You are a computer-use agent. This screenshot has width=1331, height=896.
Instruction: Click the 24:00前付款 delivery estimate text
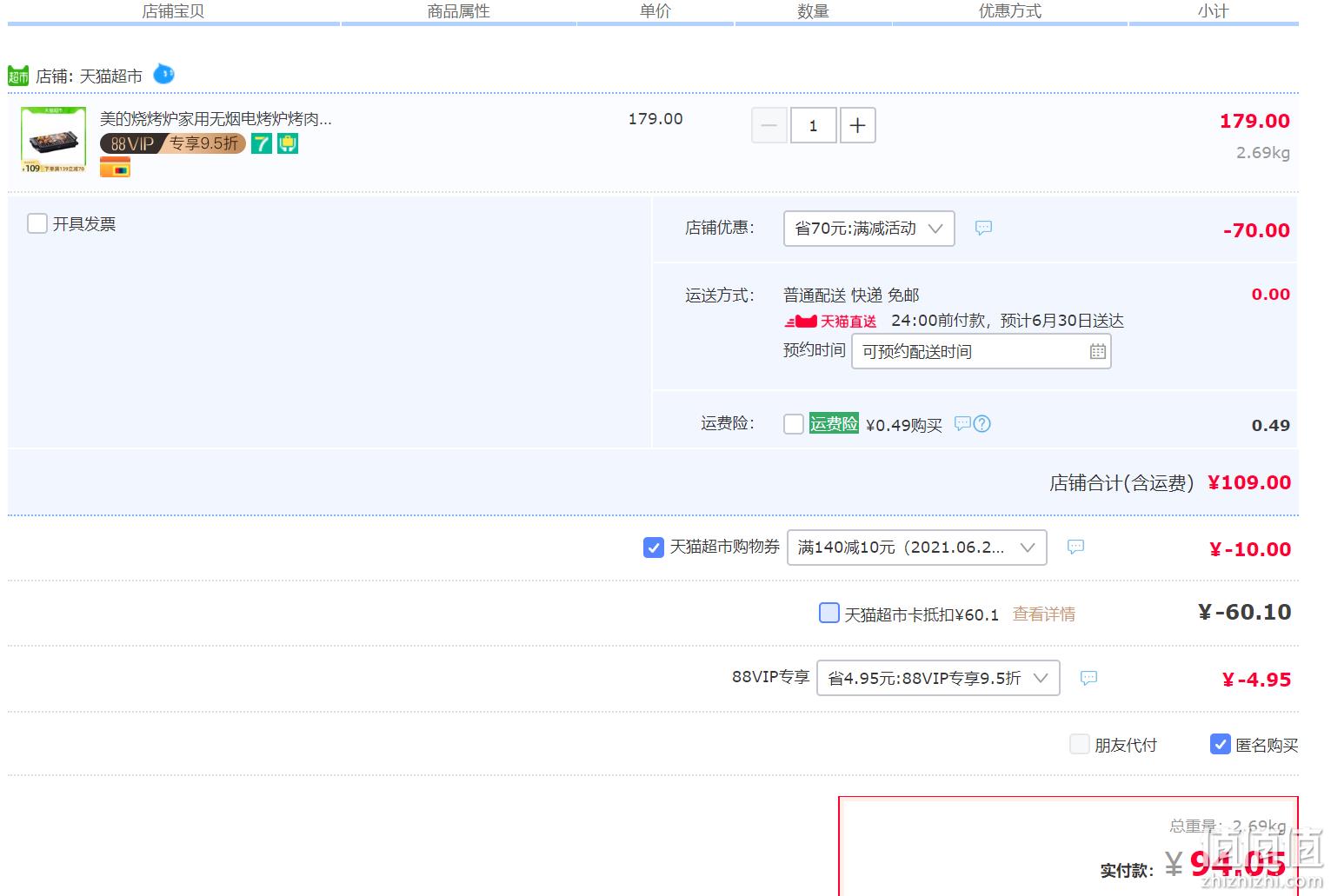tap(1008, 321)
